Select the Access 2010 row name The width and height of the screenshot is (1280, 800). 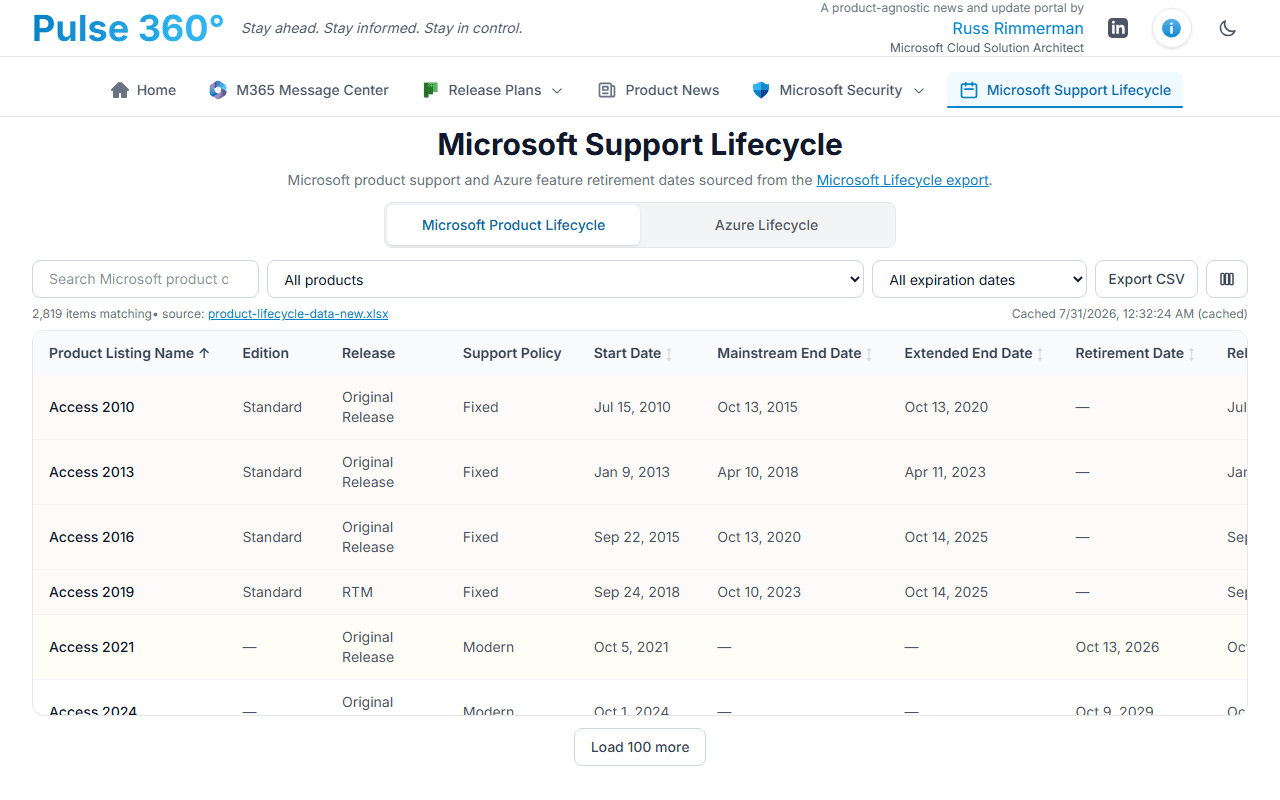[91, 407]
